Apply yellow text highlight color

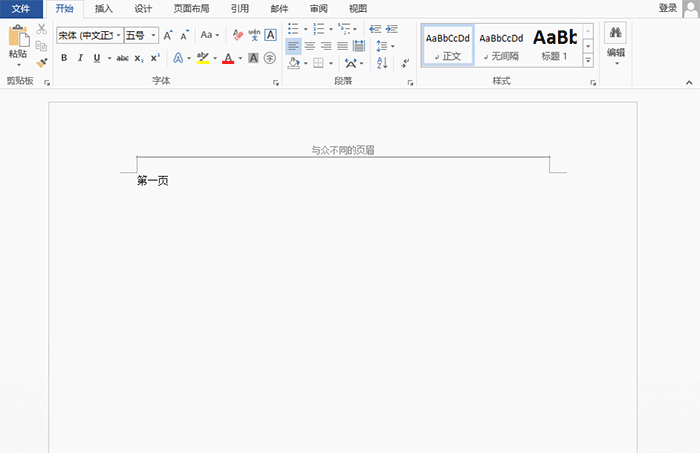(203, 58)
